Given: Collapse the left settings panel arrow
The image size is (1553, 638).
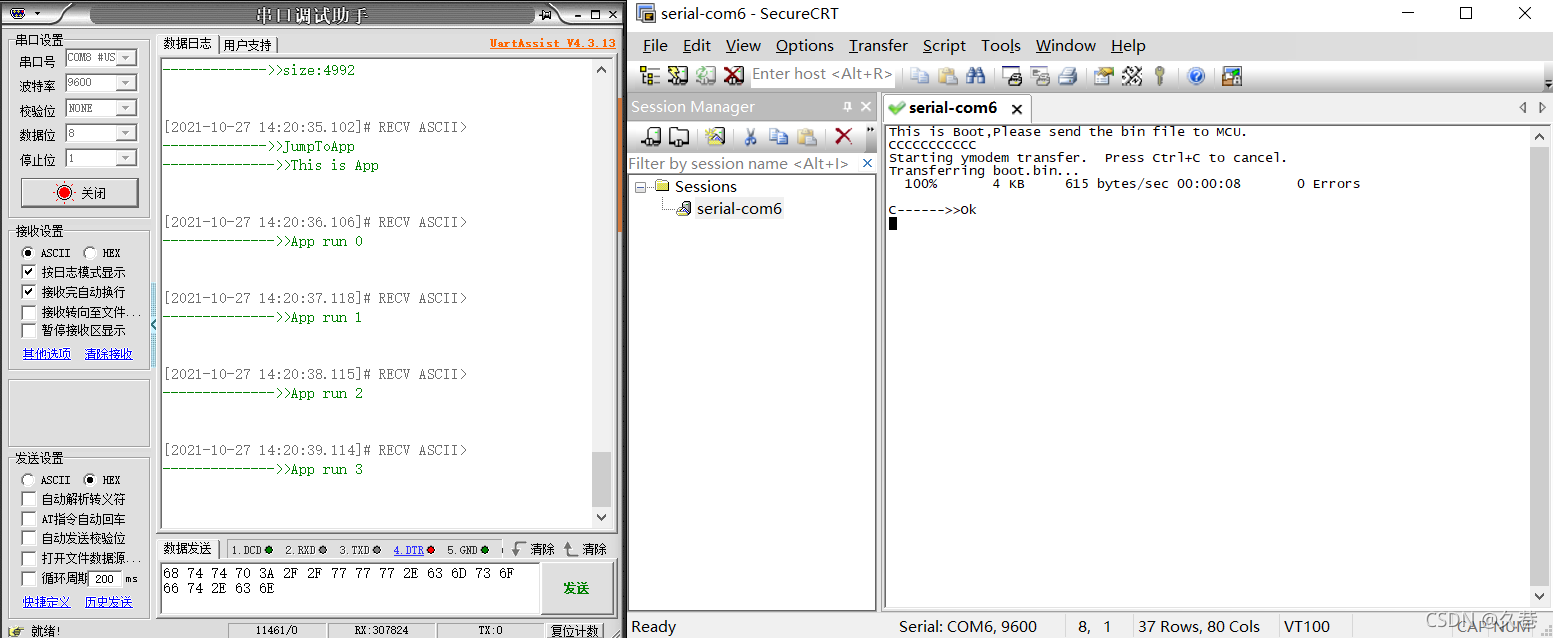Looking at the screenshot, I should 153,325.
